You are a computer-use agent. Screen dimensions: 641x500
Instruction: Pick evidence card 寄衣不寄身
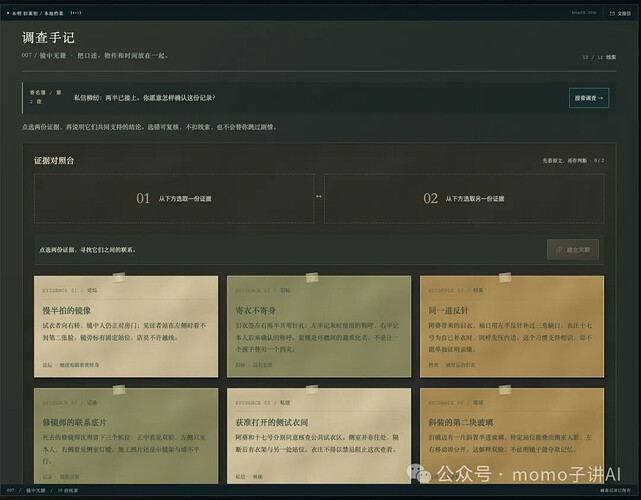319,326
